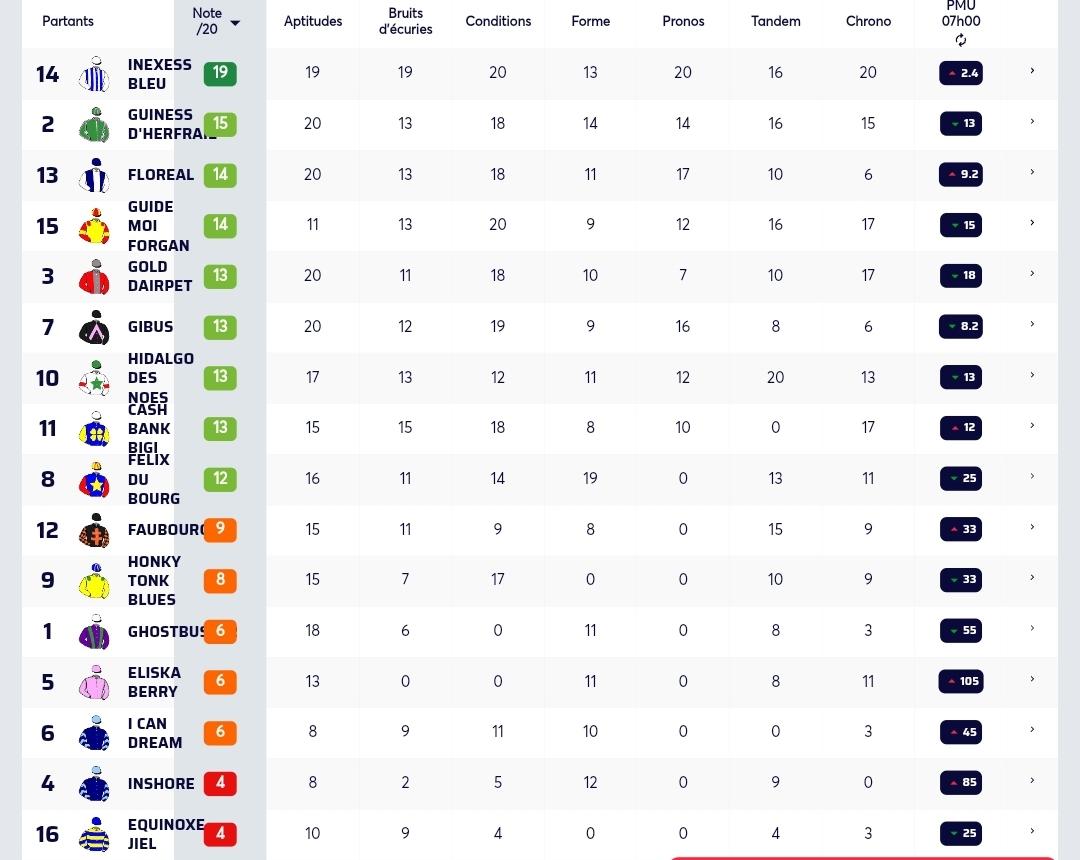Click Eliska Berry's pink jockey silk icon
This screenshot has height=860, width=1080.
pos(94,682)
